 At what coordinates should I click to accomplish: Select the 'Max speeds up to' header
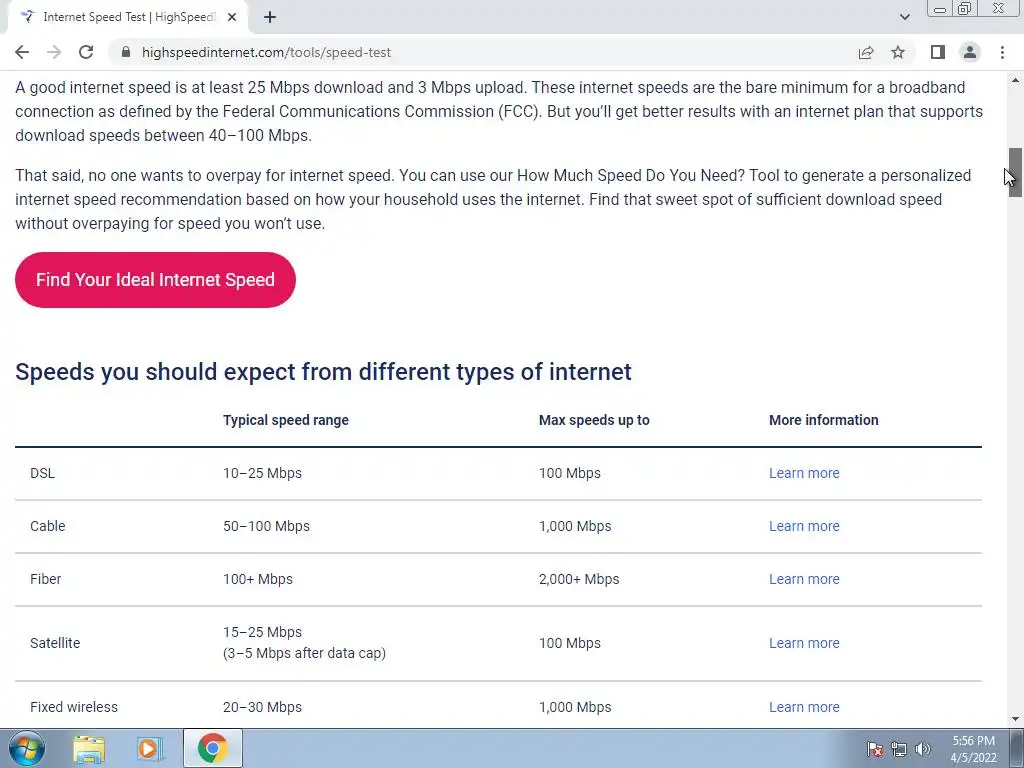(x=594, y=420)
